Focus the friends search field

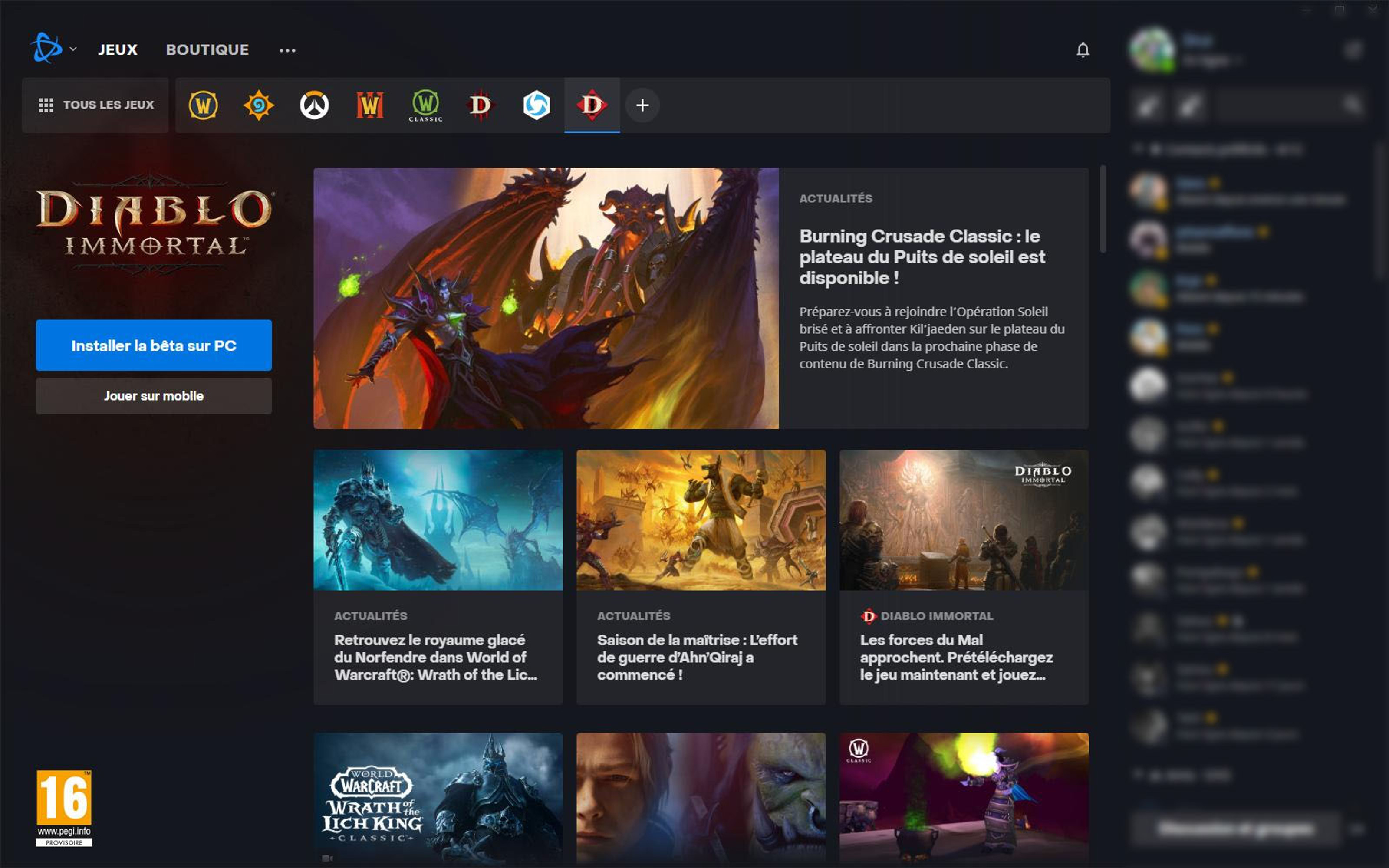tap(1289, 105)
